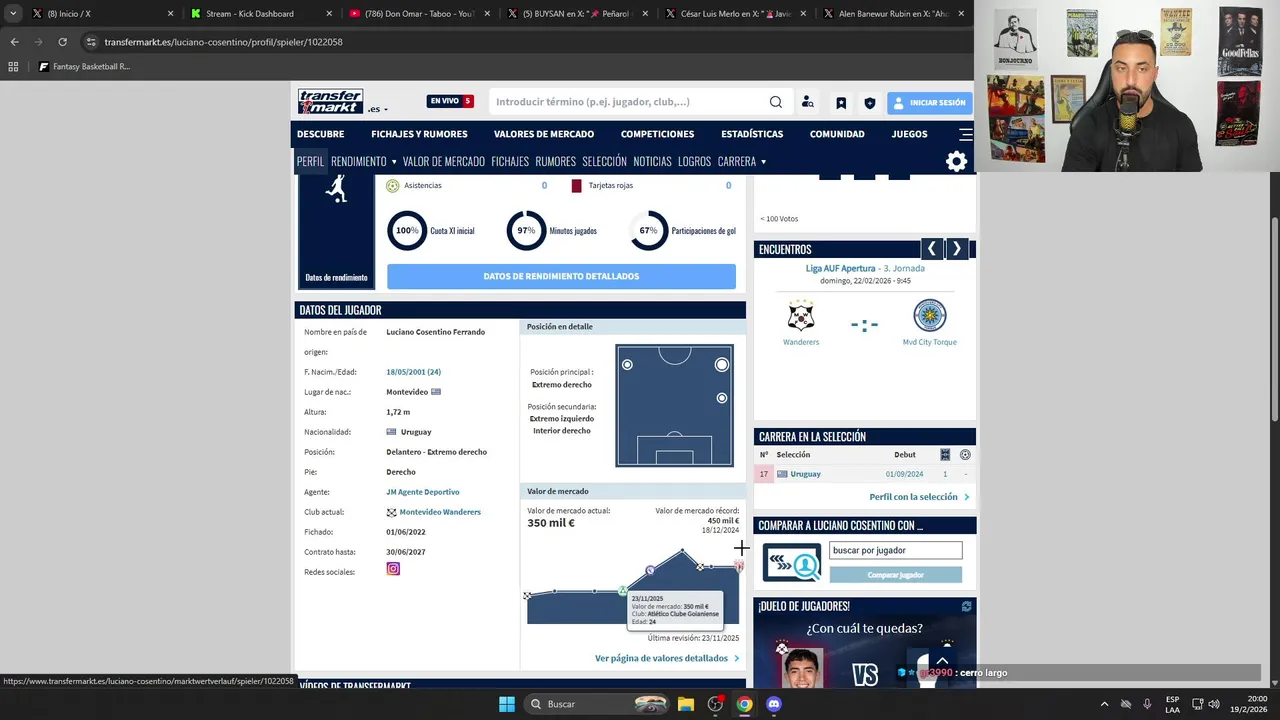Screen dimensions: 1280x720
Task: Switch to Valor de Mercado tab
Action: coord(444,161)
